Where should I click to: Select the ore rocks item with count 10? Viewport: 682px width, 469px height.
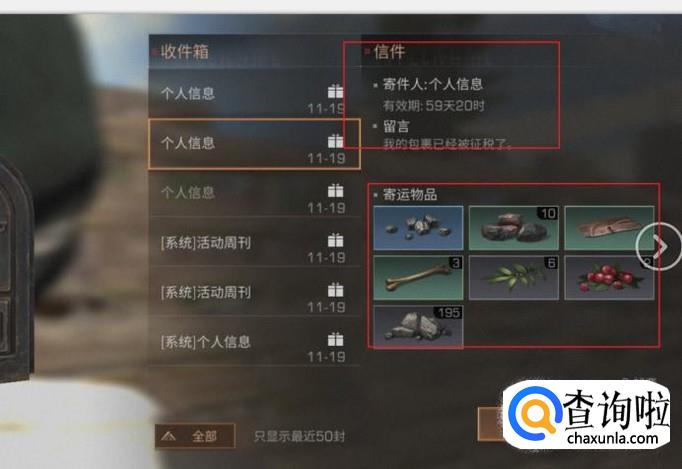(514, 228)
